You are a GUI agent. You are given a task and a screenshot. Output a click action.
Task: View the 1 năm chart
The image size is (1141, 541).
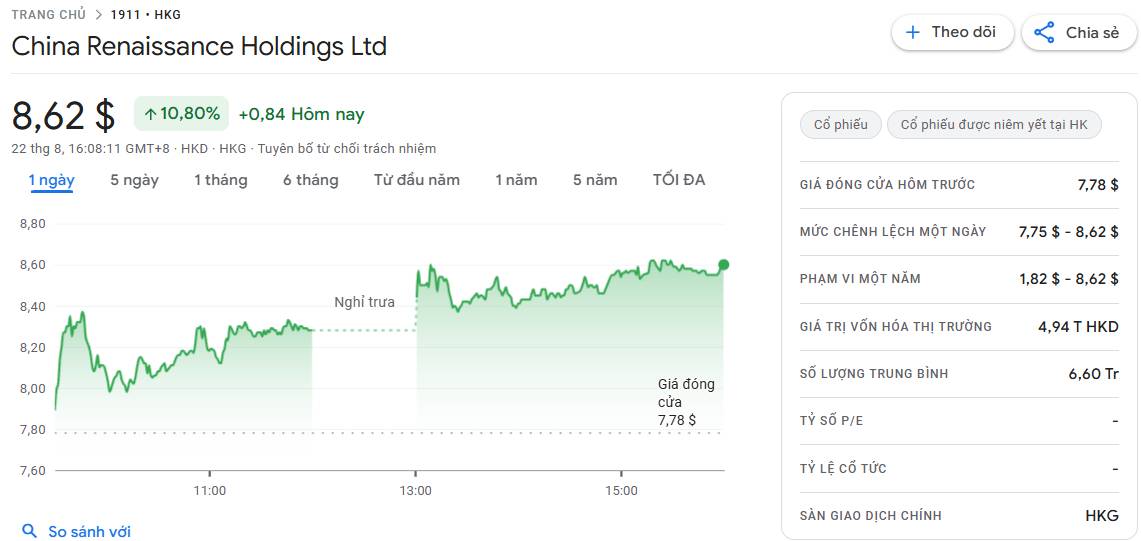click(517, 180)
